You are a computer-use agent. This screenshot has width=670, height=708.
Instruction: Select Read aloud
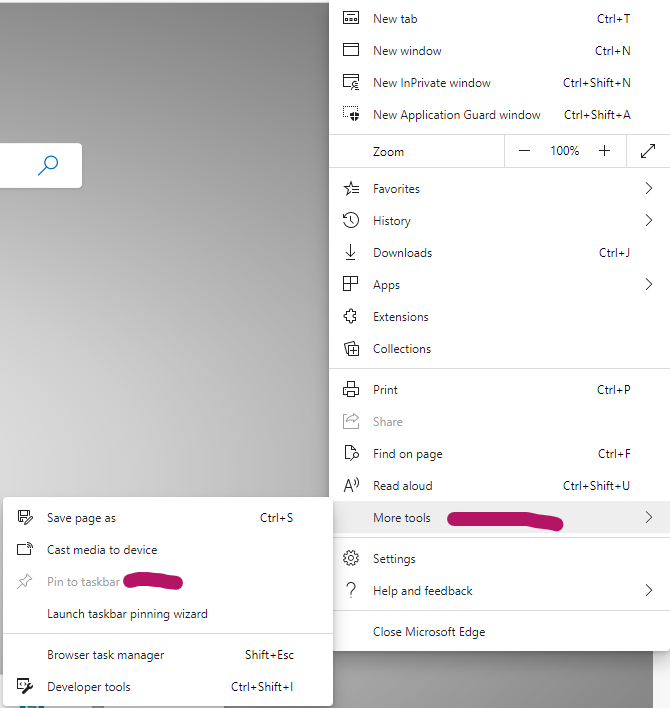tap(499, 486)
